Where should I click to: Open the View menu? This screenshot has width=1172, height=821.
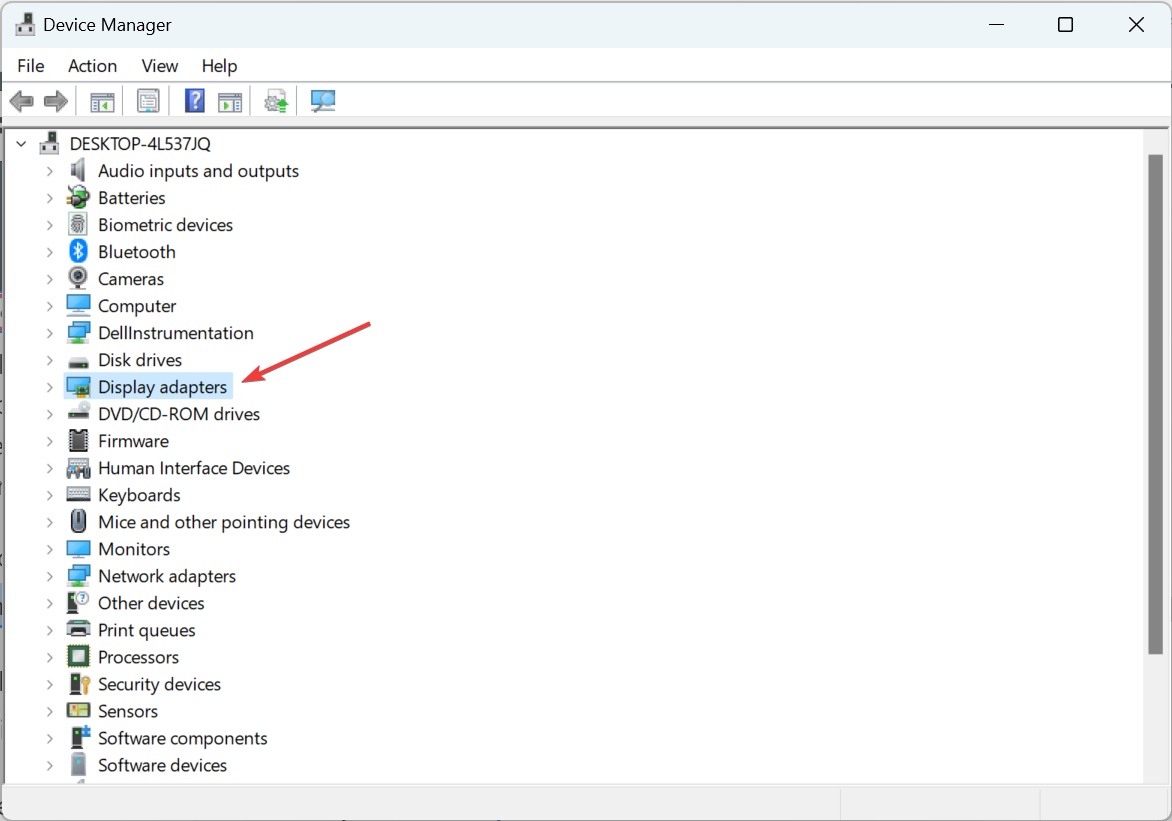[x=160, y=66]
